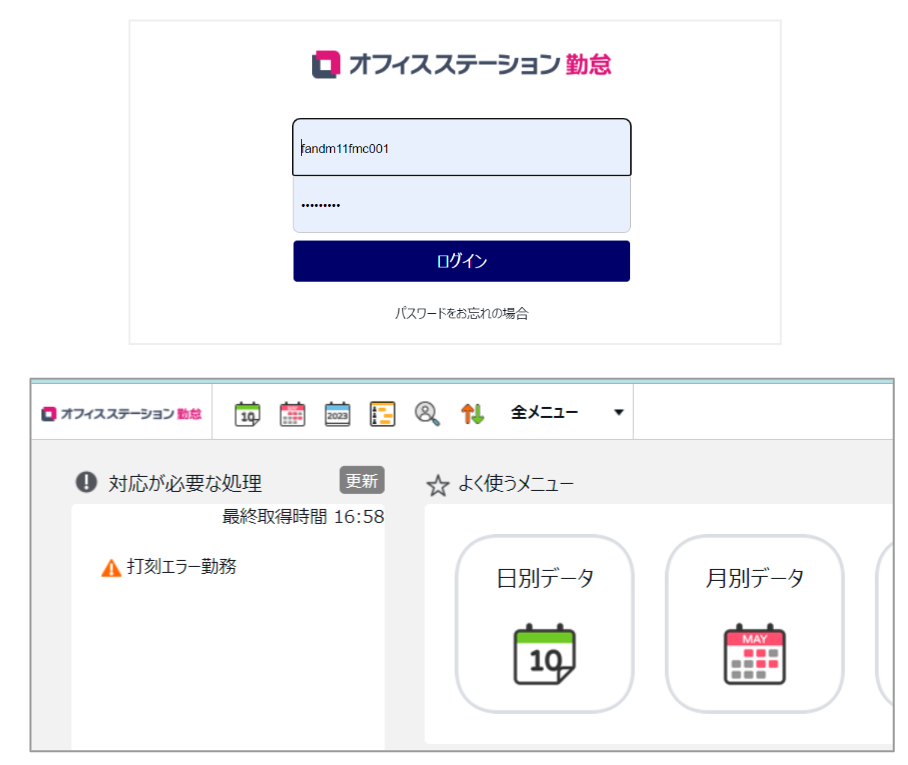Viewport: 908px width, 765px height.
Task: Click the 2023 yearly calendar toolbar icon
Action: (338, 413)
